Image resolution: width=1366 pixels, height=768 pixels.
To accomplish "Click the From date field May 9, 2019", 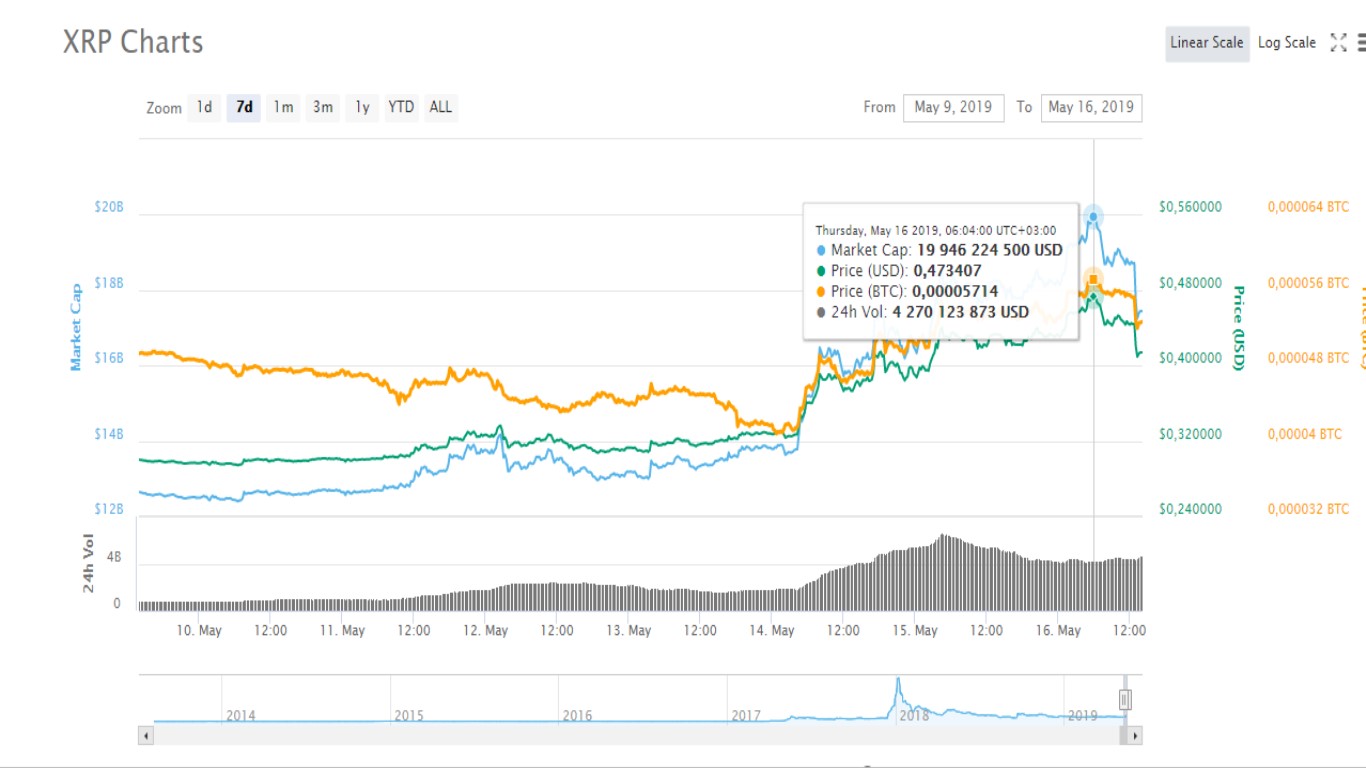I will tap(953, 107).
